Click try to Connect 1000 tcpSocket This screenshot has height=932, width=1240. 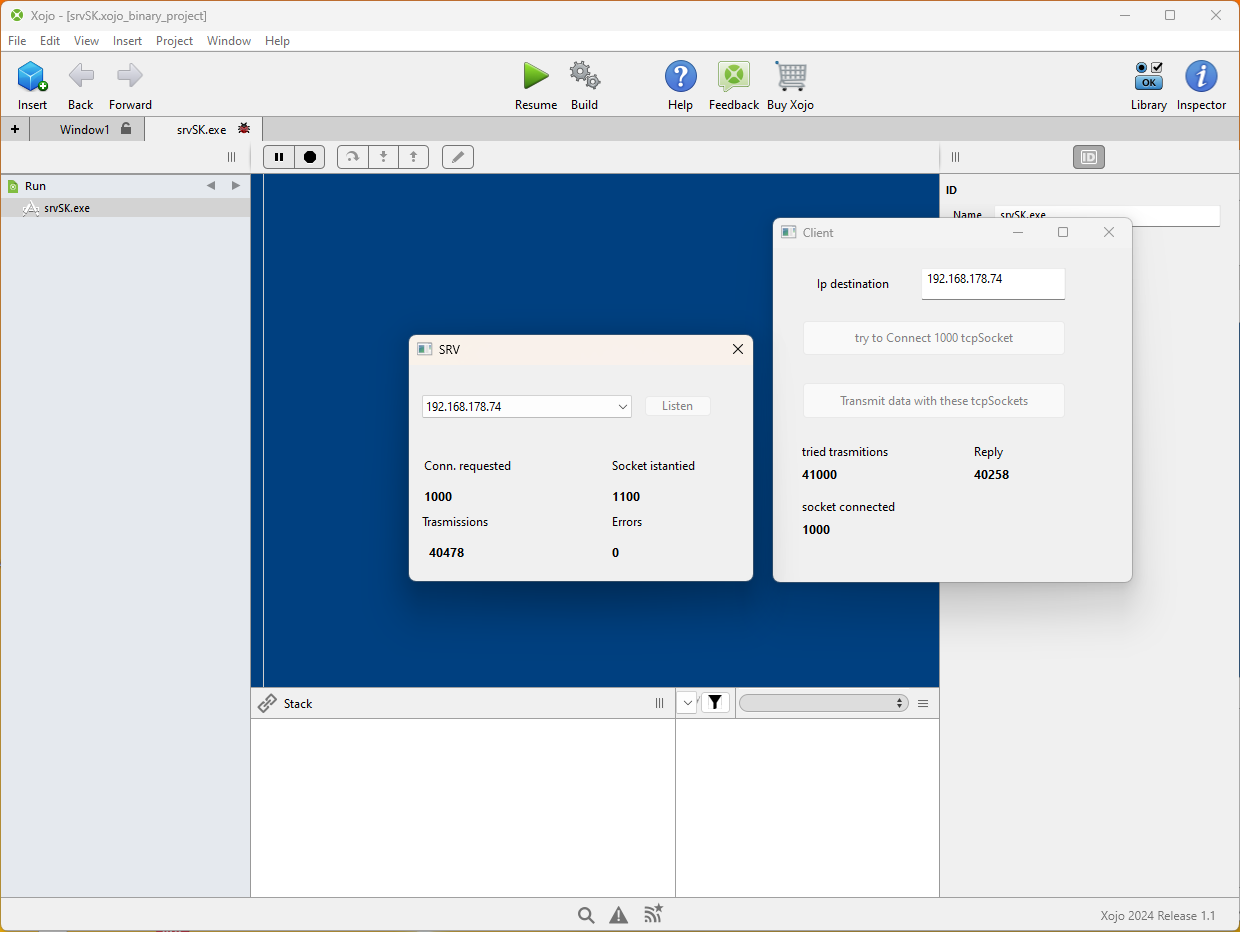click(934, 338)
